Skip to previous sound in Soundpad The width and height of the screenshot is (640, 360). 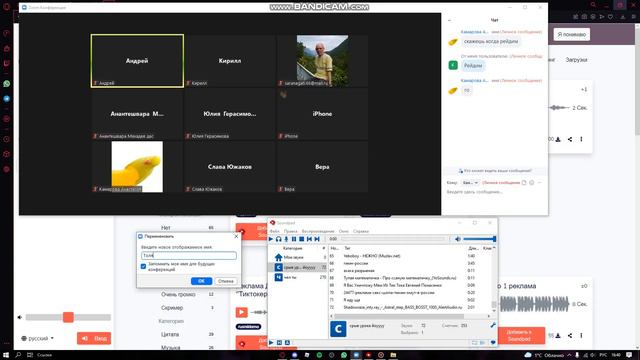click(x=309, y=239)
